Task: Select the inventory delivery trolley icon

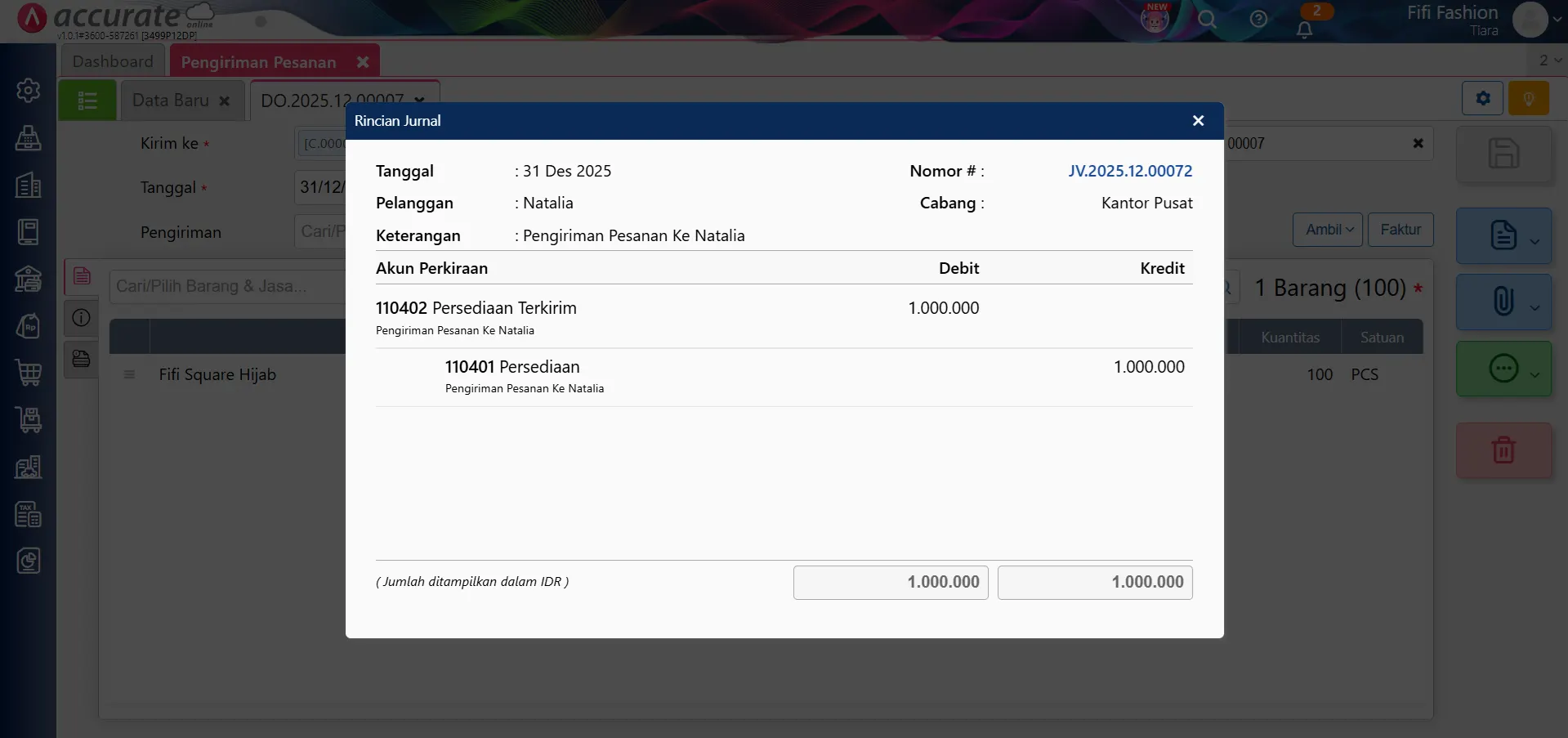Action: click(29, 420)
